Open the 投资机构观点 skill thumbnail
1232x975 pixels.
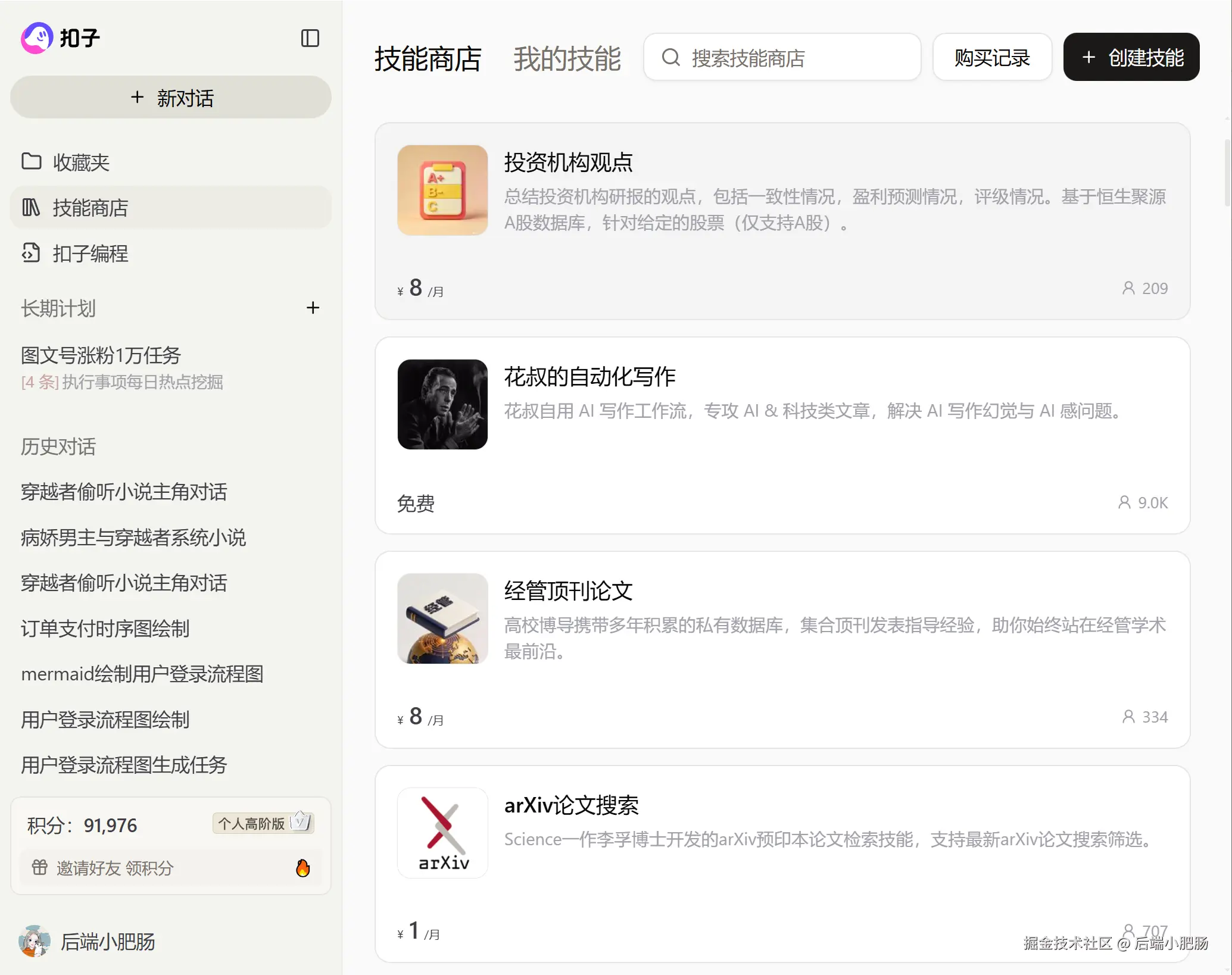click(442, 190)
